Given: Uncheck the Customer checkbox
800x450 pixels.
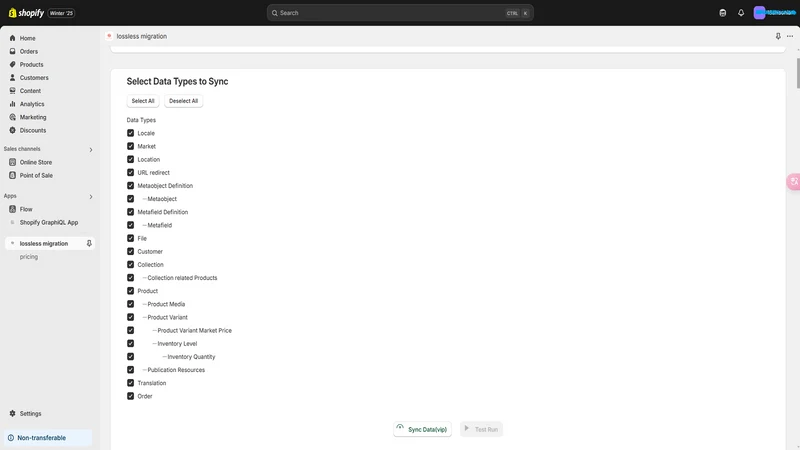Looking at the screenshot, I should (131, 252).
